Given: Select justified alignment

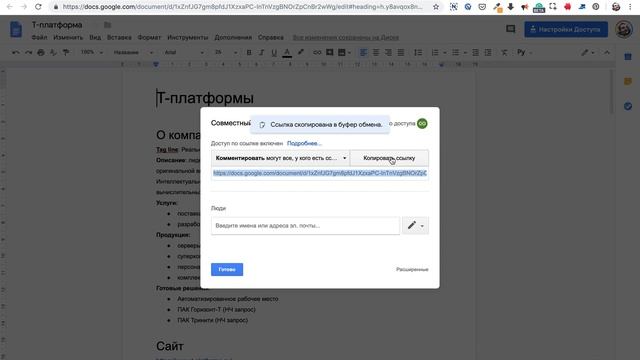Looking at the screenshot, I should [401, 52].
